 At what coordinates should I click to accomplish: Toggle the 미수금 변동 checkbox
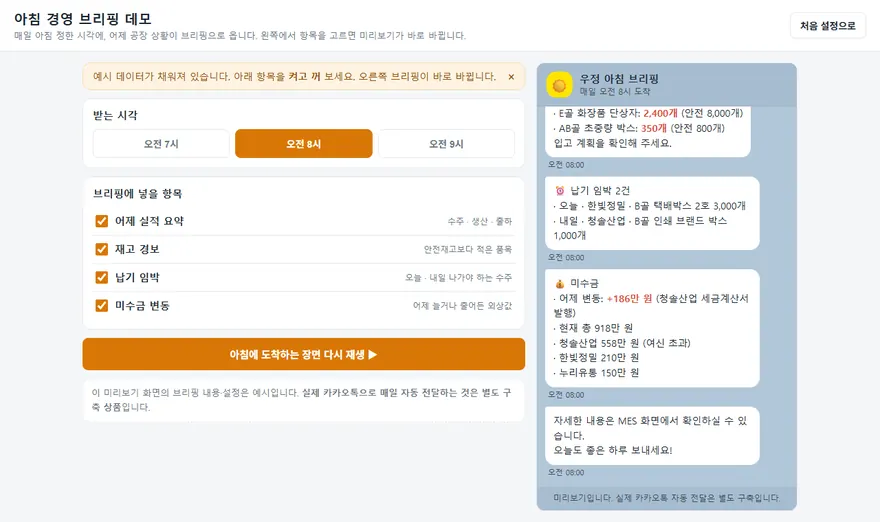102,305
